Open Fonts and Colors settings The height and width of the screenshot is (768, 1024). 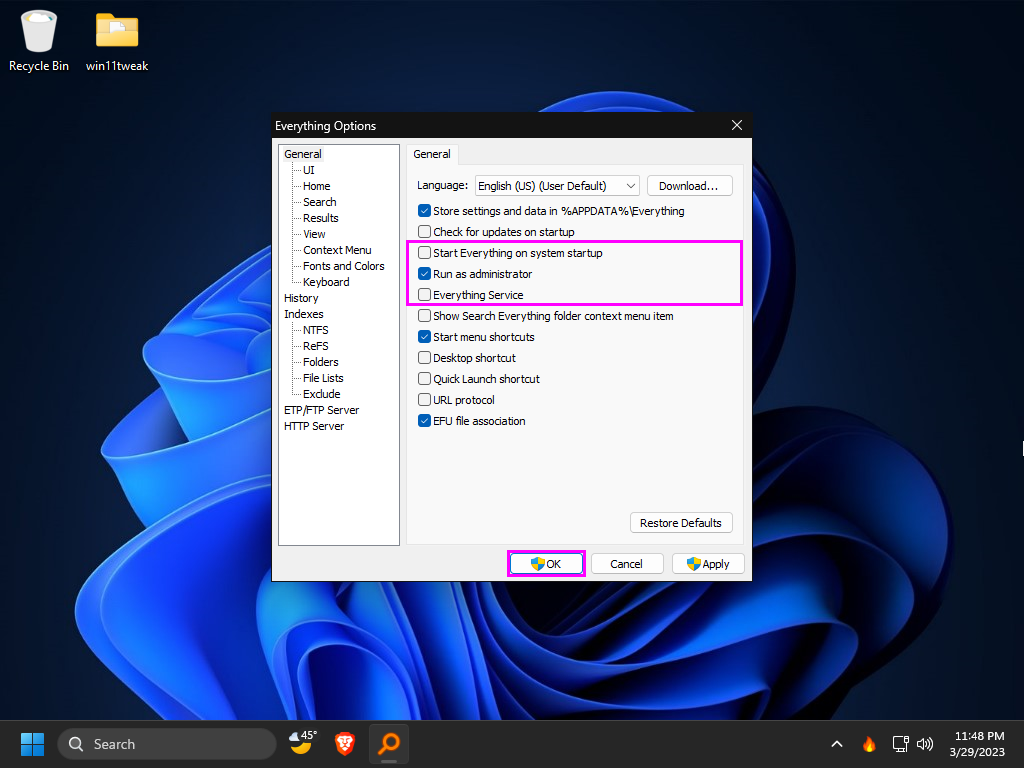[x=344, y=266]
